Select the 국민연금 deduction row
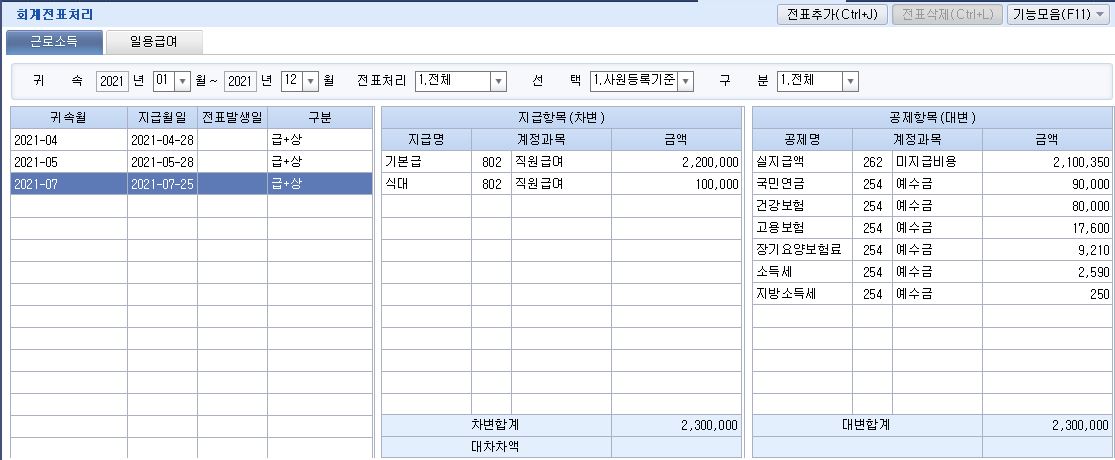 tap(932, 184)
